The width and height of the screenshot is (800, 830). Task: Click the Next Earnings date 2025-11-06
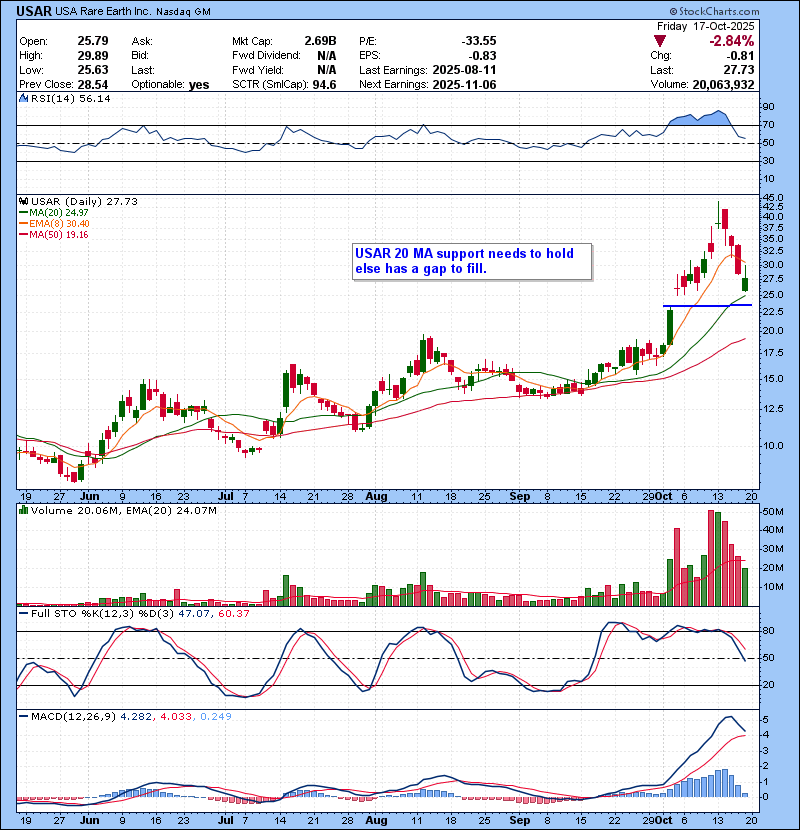464,85
